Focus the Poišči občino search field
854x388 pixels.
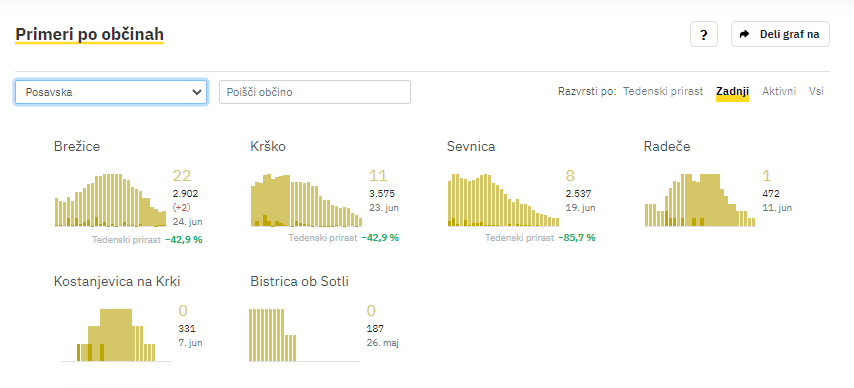coord(315,92)
